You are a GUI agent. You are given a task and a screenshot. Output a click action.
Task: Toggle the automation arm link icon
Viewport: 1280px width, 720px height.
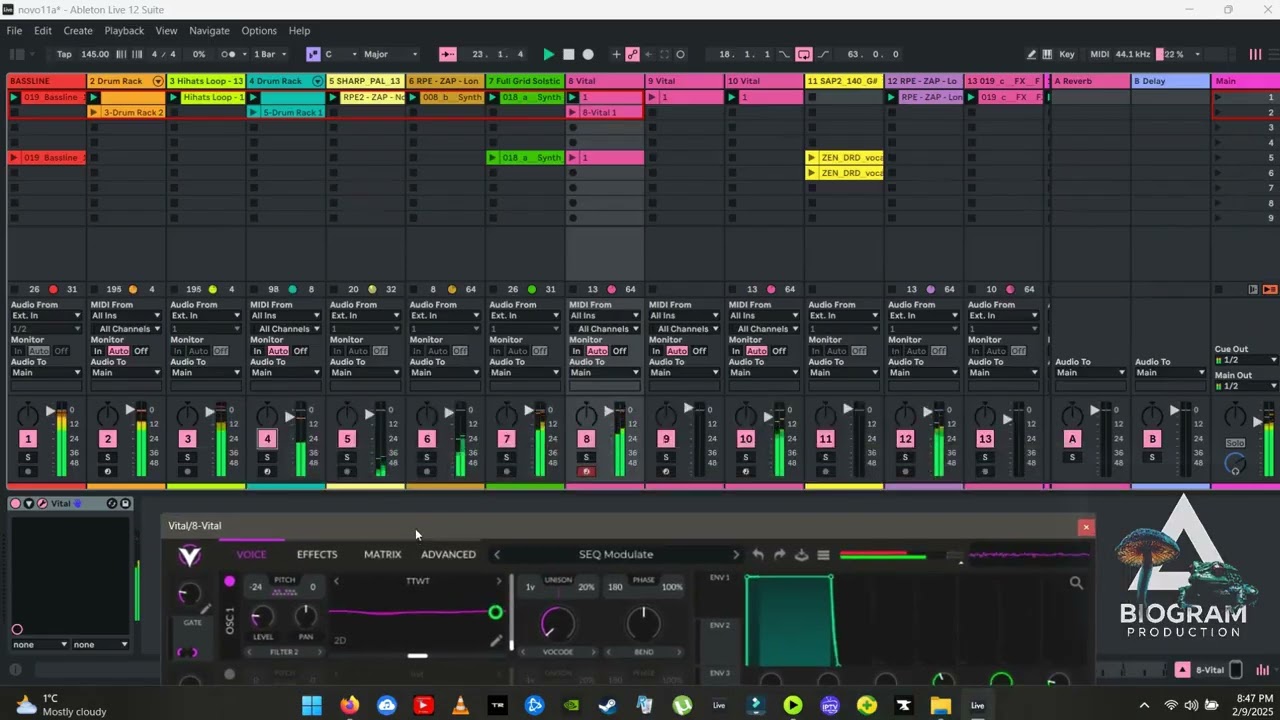[632, 54]
